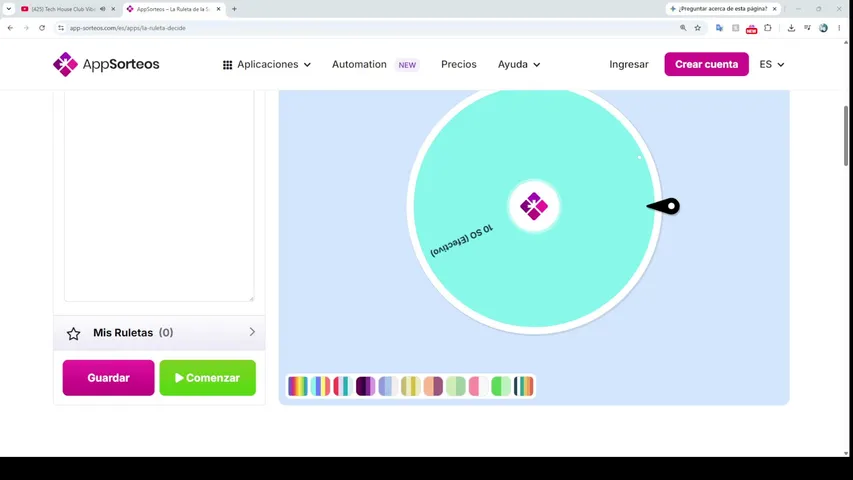Open the extensions puzzle icon
This screenshot has width=853, height=480.
click(x=768, y=28)
